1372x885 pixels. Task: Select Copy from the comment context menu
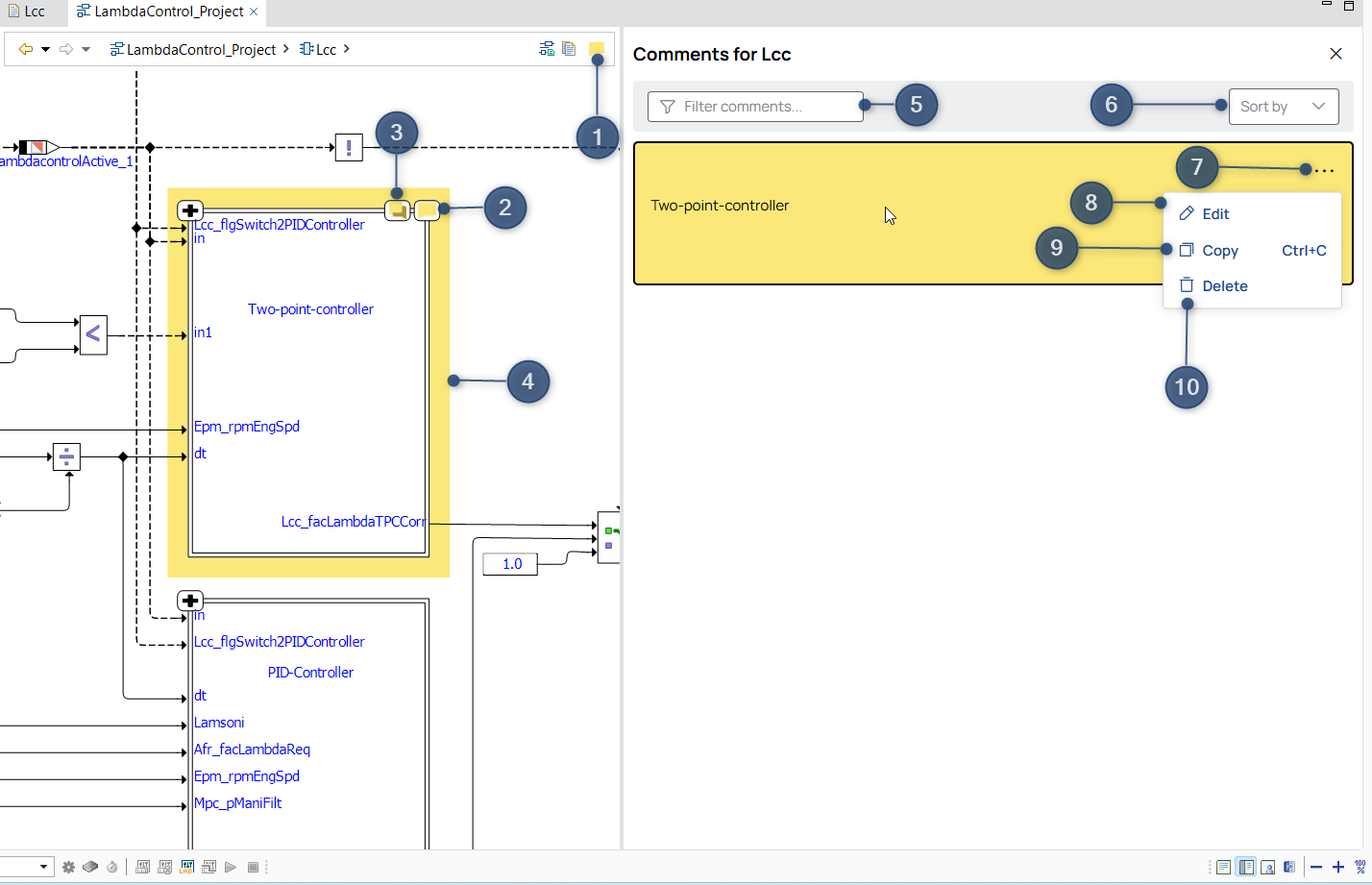1219,251
